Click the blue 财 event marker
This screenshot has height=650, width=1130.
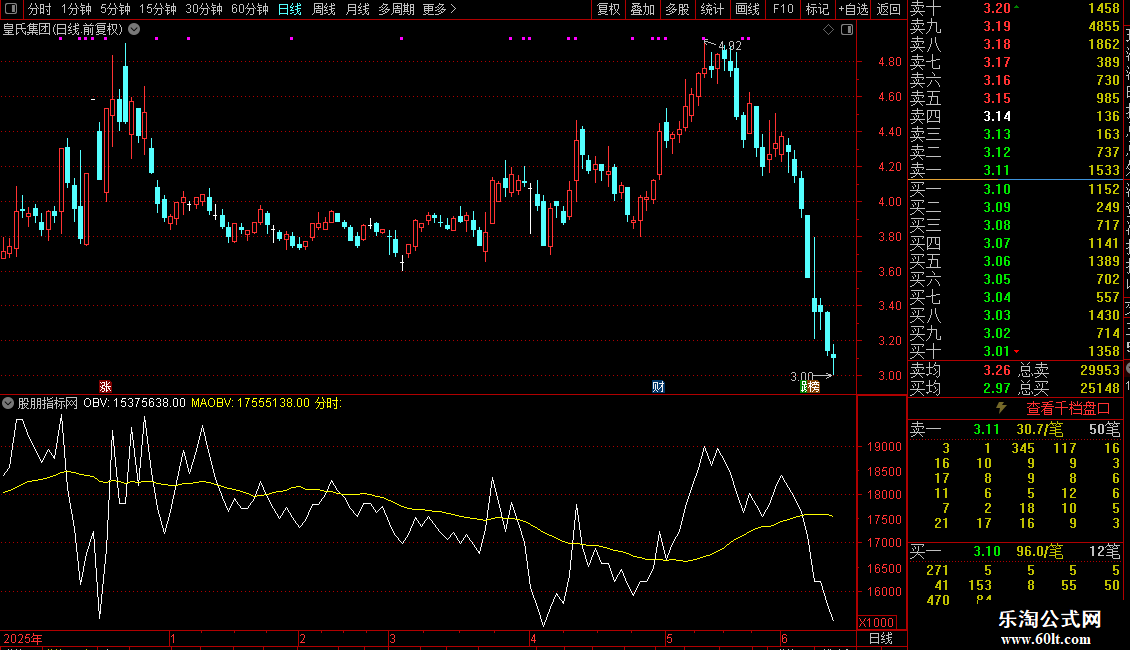click(x=658, y=387)
